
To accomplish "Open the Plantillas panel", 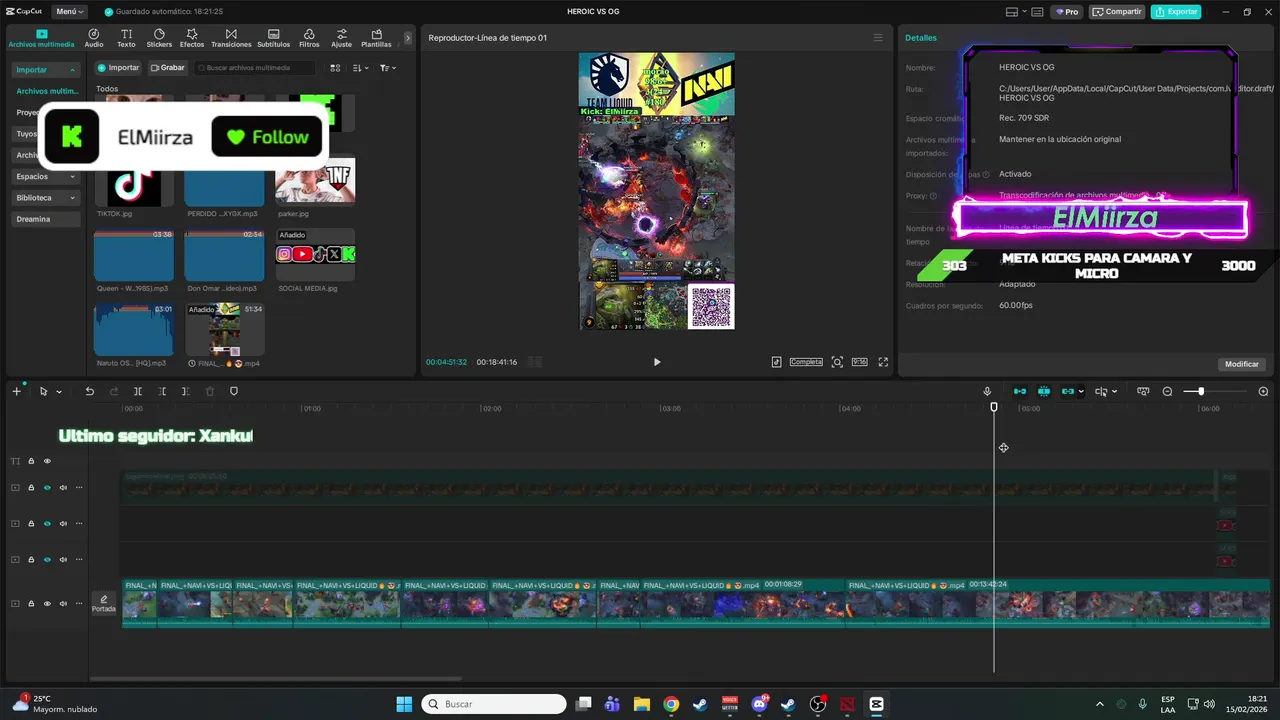I will pos(376,38).
